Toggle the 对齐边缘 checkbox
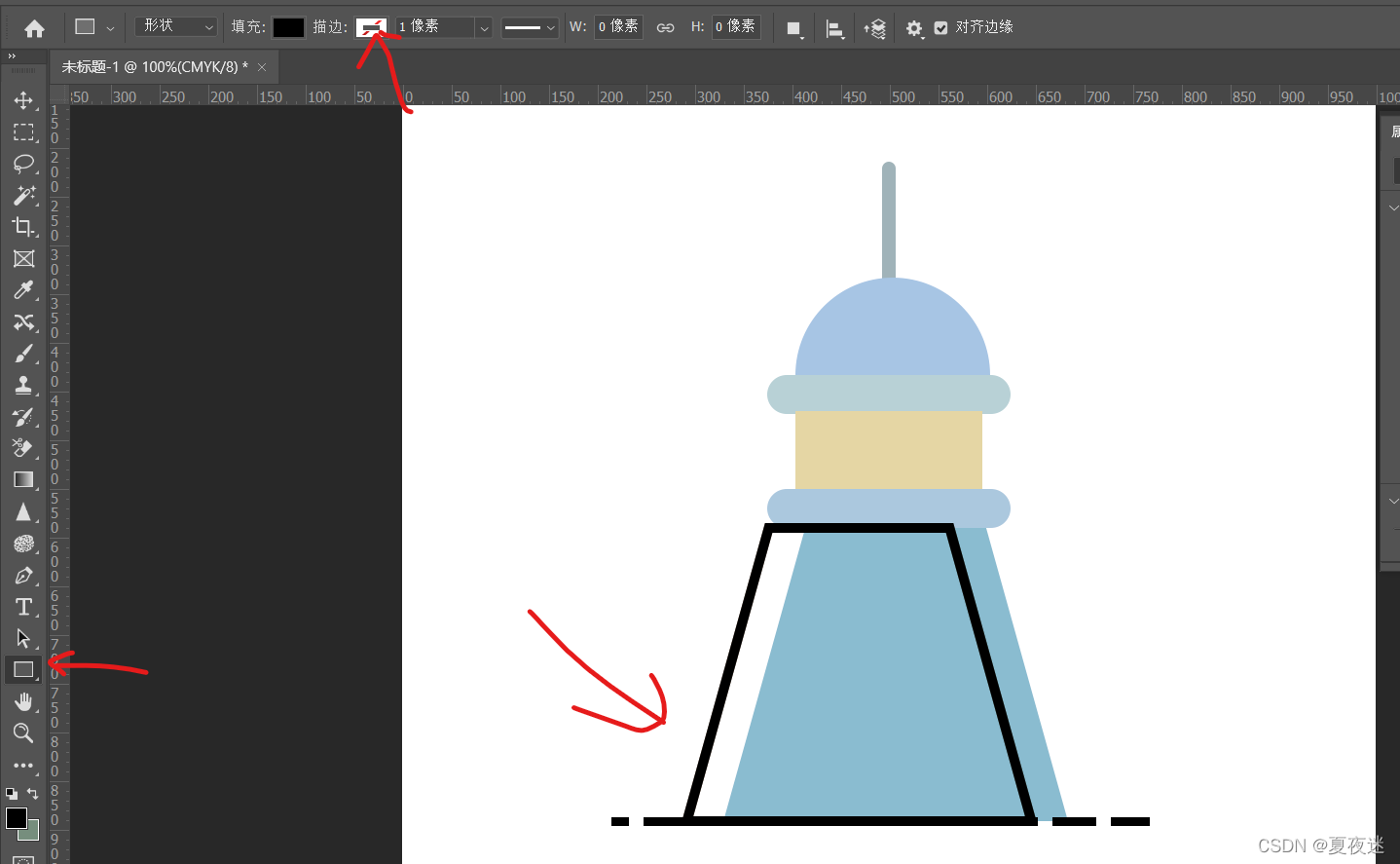 [x=940, y=27]
